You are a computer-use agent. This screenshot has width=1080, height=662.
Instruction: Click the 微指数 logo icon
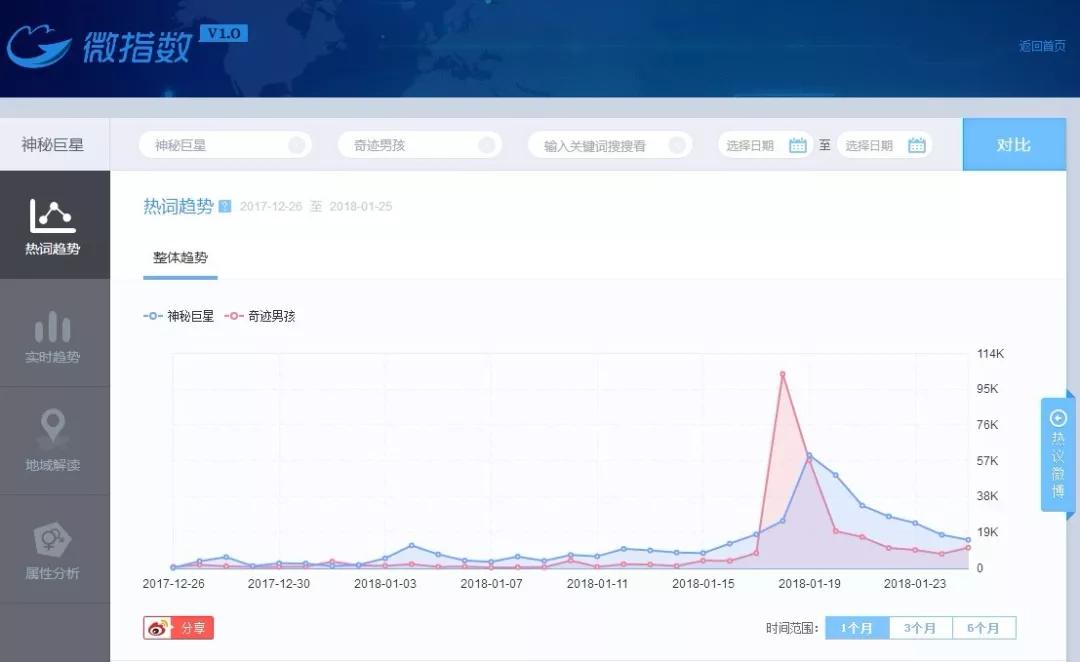click(x=38, y=46)
